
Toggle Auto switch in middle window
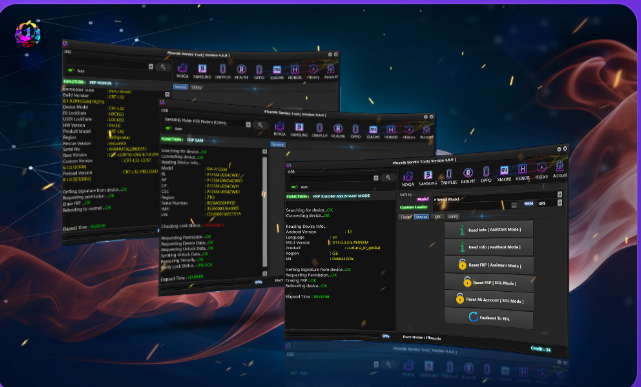pyautogui.click(x=168, y=128)
